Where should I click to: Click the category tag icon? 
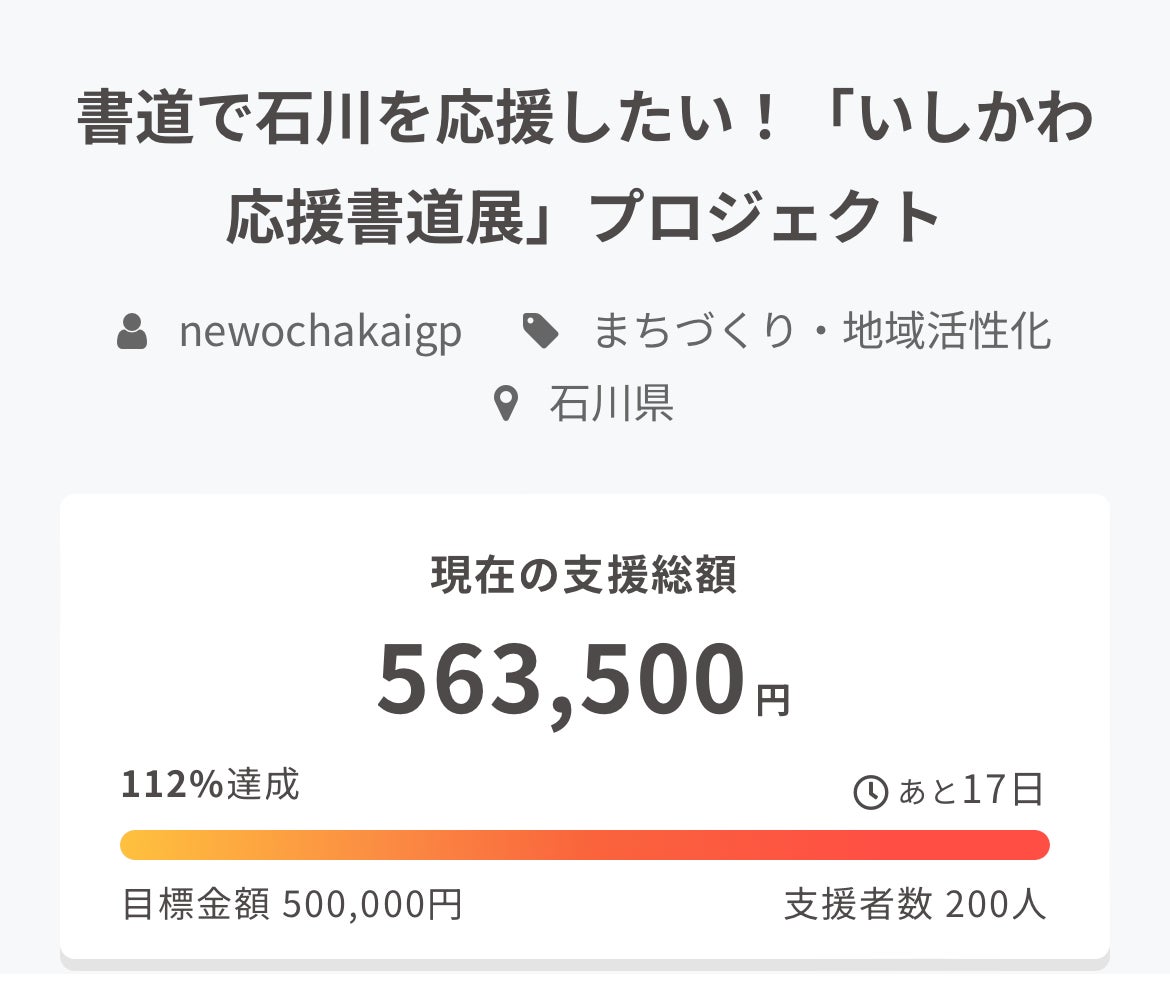(x=541, y=332)
